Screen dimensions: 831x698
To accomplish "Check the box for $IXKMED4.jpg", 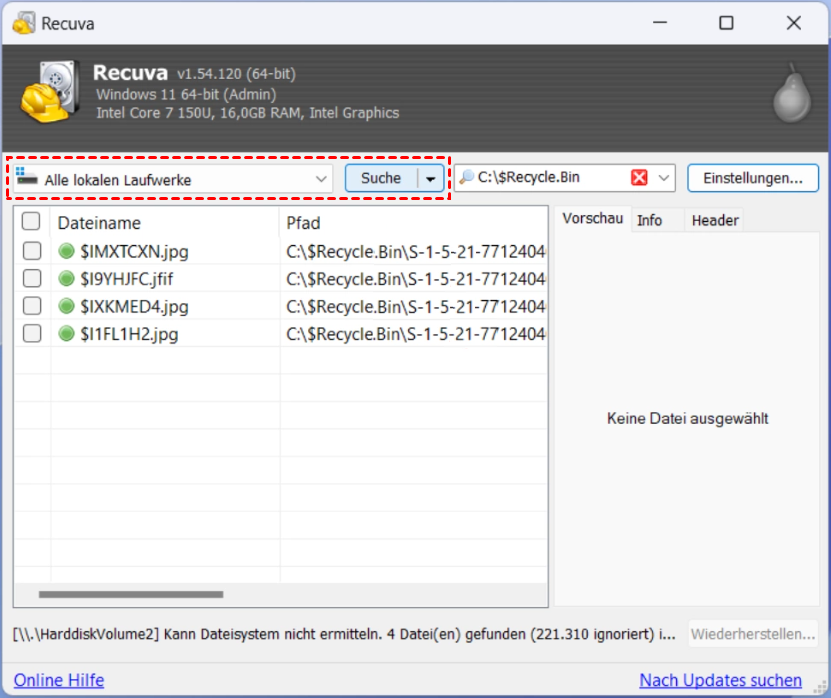I will tap(32, 306).
